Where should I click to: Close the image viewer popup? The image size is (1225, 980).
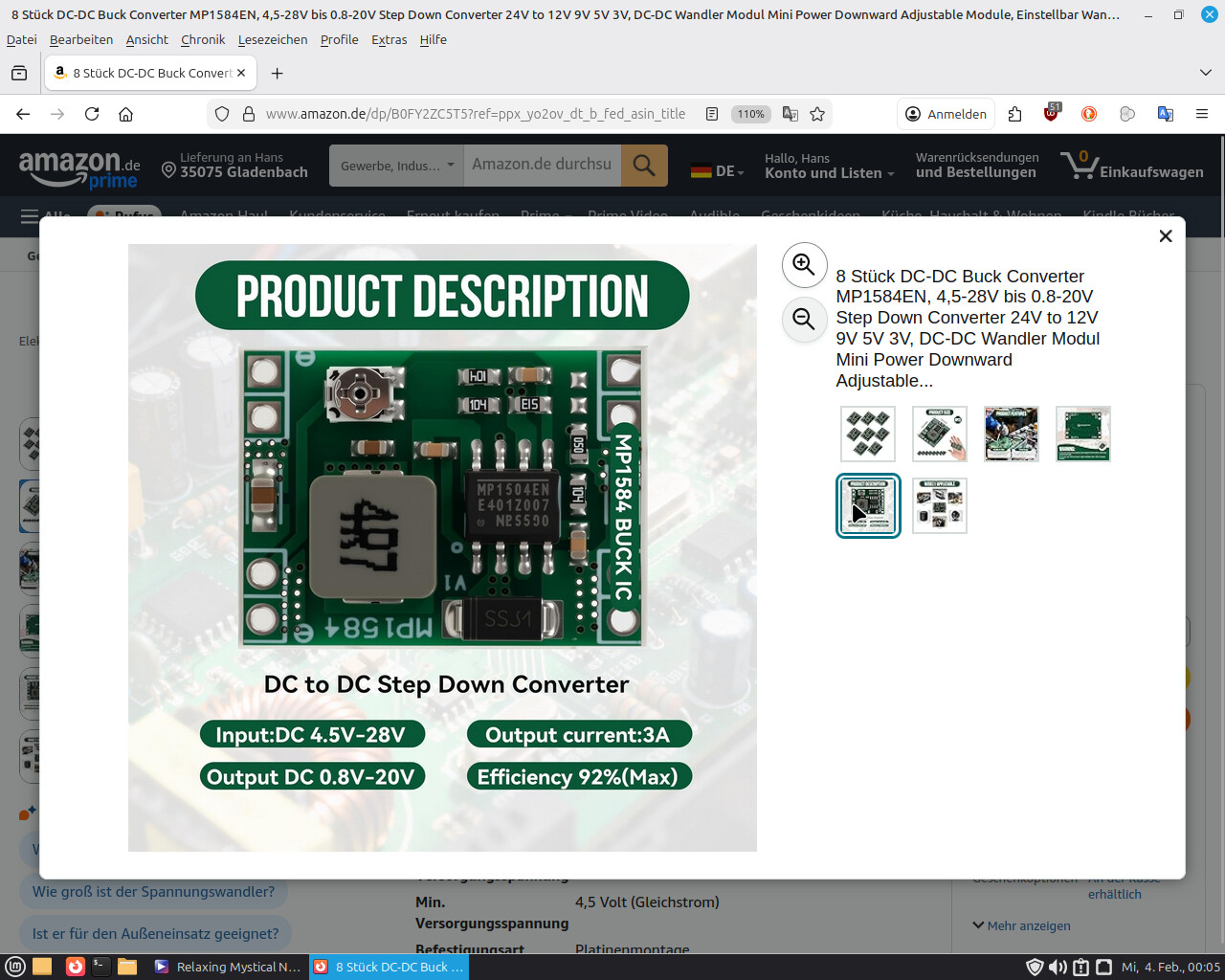pyautogui.click(x=1165, y=236)
